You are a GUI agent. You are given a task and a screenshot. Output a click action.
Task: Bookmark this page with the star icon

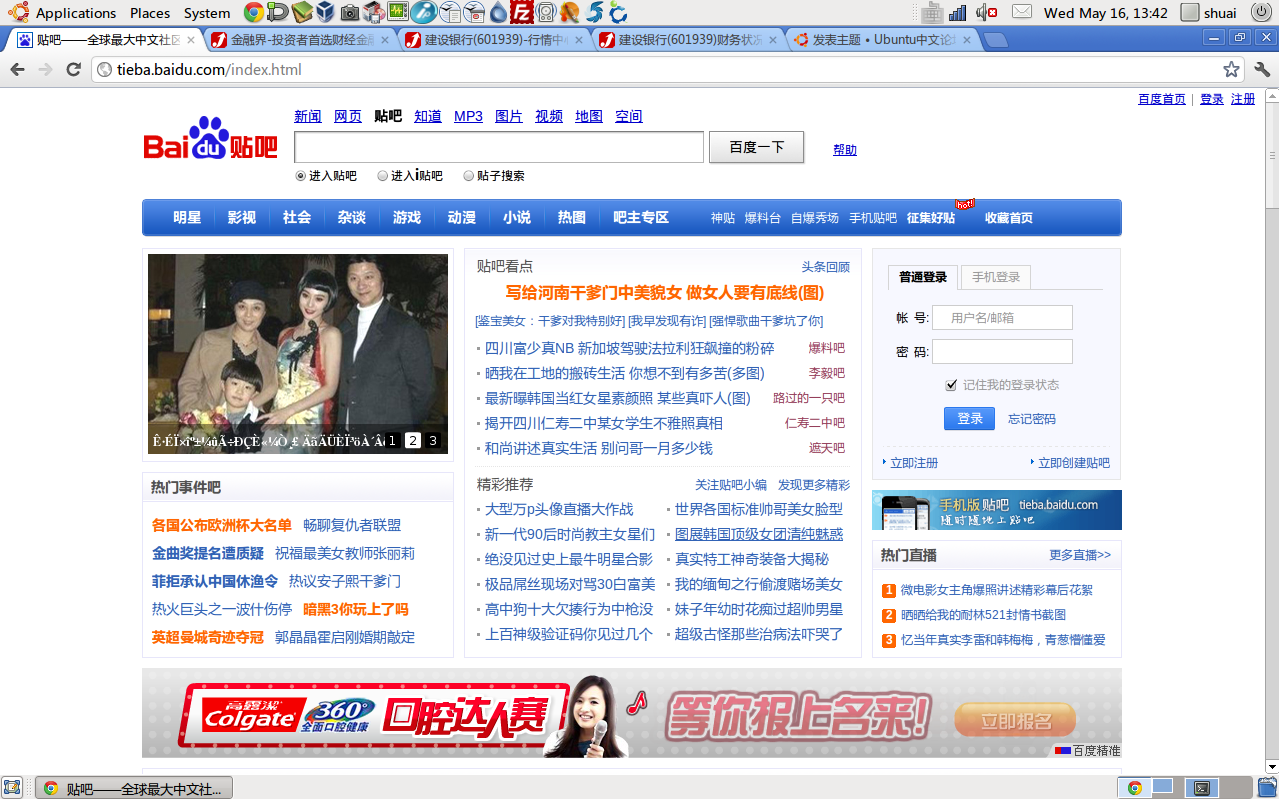coord(1231,69)
